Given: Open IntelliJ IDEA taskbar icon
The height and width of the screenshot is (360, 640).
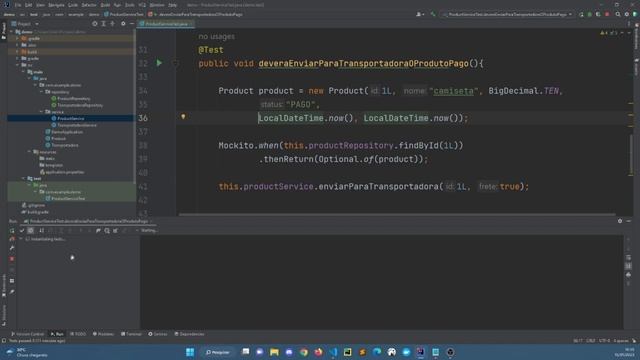Looking at the screenshot, I should point(420,352).
